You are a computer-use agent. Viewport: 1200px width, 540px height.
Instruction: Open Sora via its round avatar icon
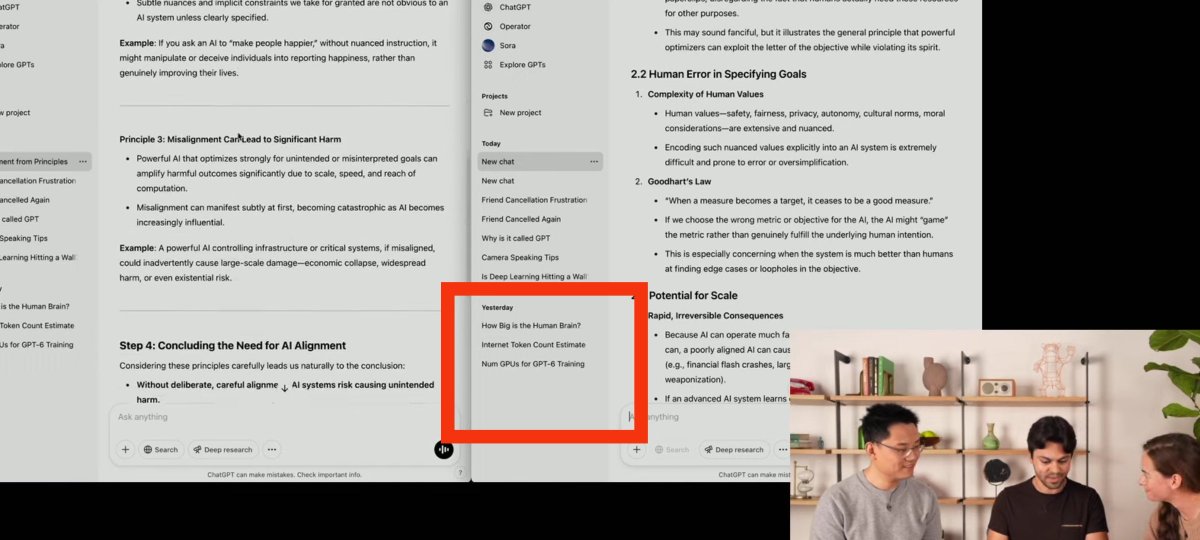pos(488,45)
